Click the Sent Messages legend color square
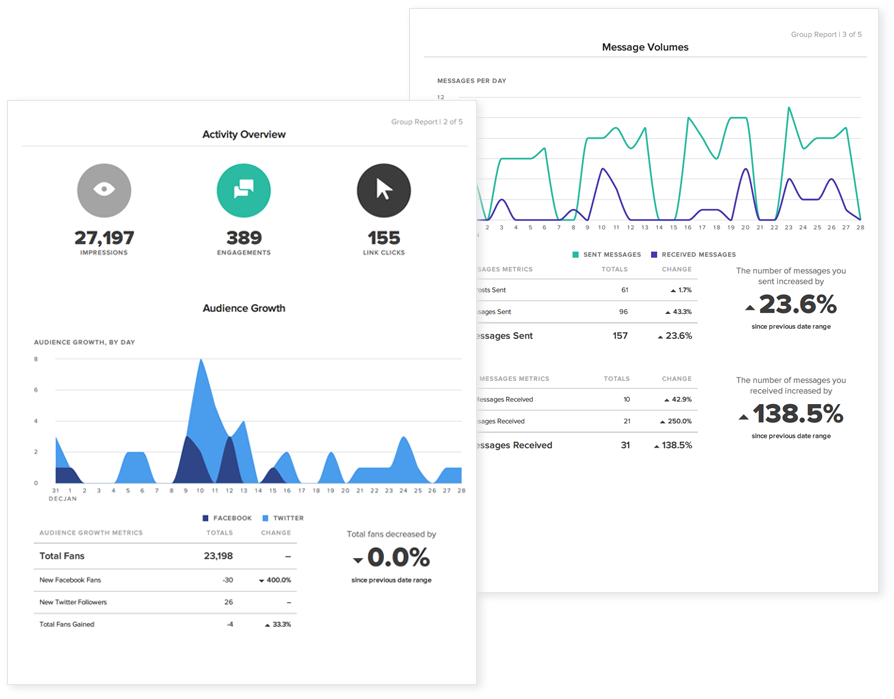This screenshot has width=894, height=699. tap(575, 255)
